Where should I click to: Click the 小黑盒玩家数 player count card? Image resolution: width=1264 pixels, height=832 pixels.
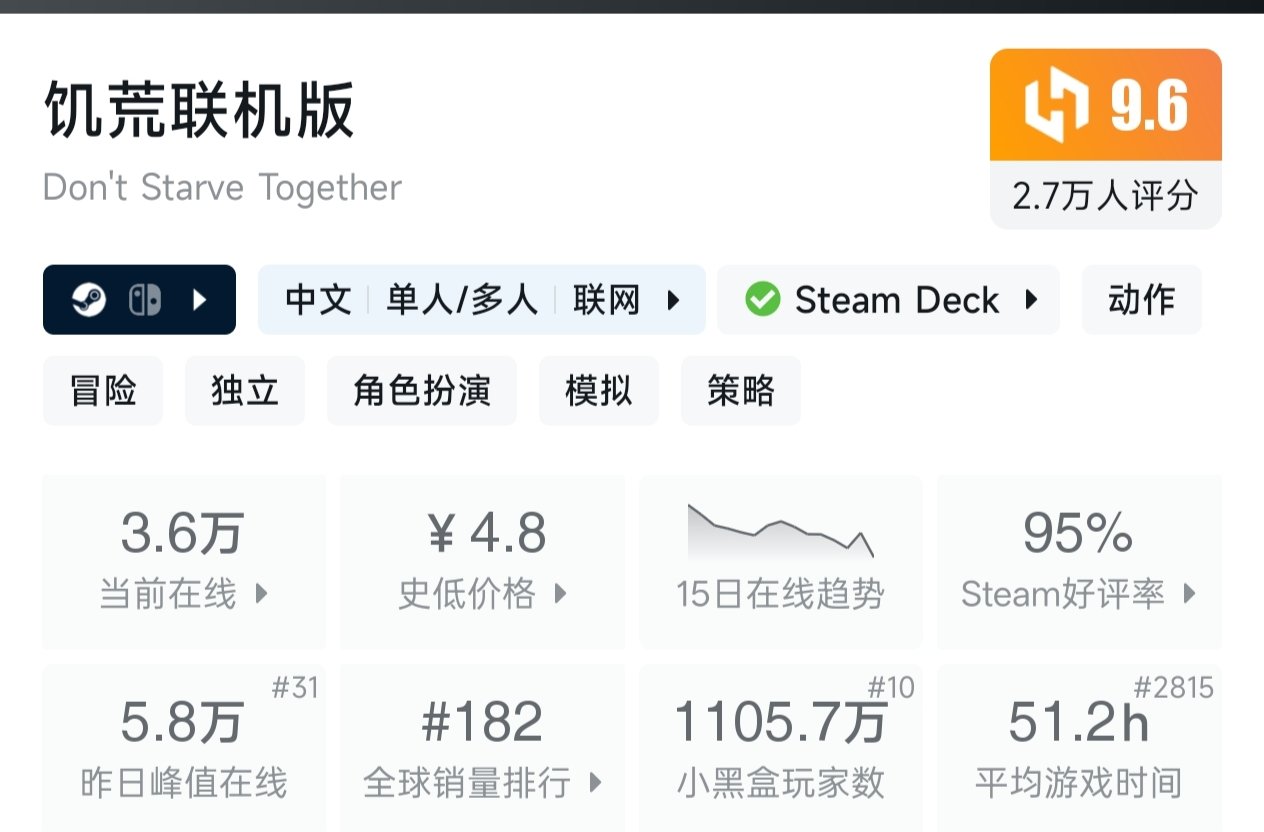click(x=780, y=748)
